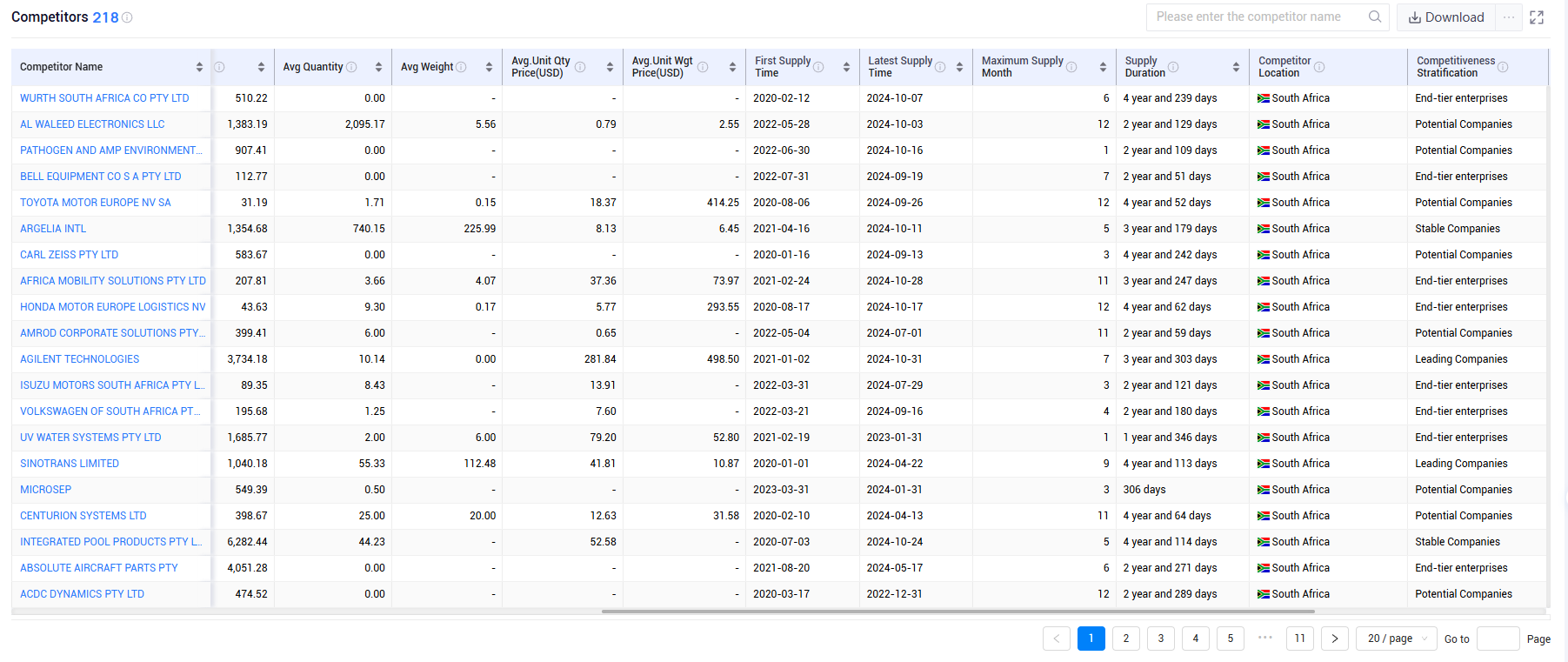
Task: Click the Go to page input box
Action: [1498, 639]
